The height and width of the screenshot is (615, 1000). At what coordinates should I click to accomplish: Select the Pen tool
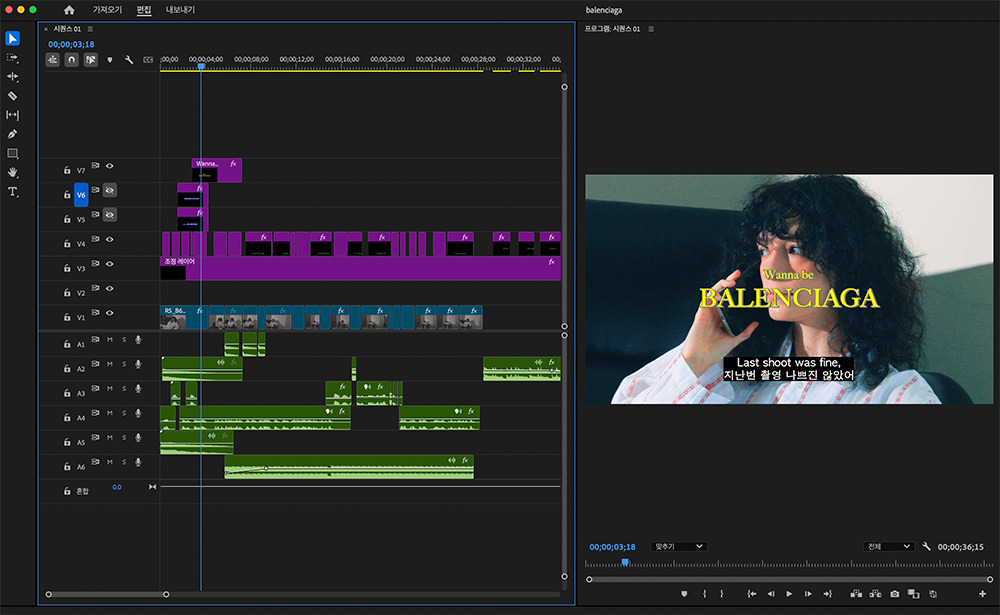coord(13,134)
